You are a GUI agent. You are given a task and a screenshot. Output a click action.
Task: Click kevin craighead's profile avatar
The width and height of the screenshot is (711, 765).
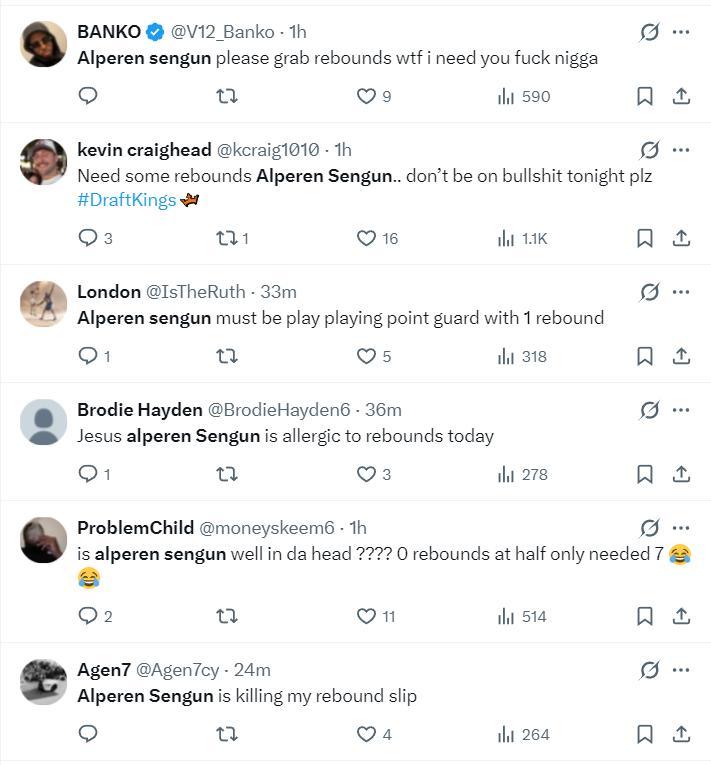(43, 162)
